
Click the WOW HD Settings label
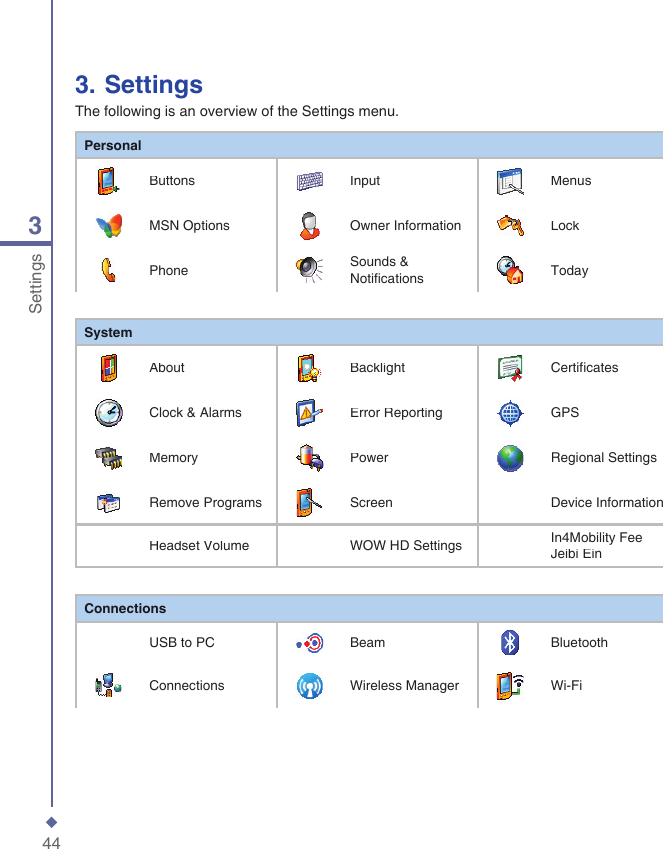click(406, 546)
